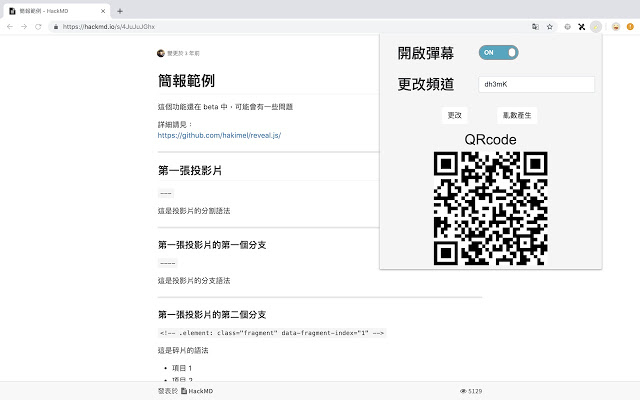Image resolution: width=640 pixels, height=400 pixels.
Task: Click the QRcode label text
Action: pos(490,140)
